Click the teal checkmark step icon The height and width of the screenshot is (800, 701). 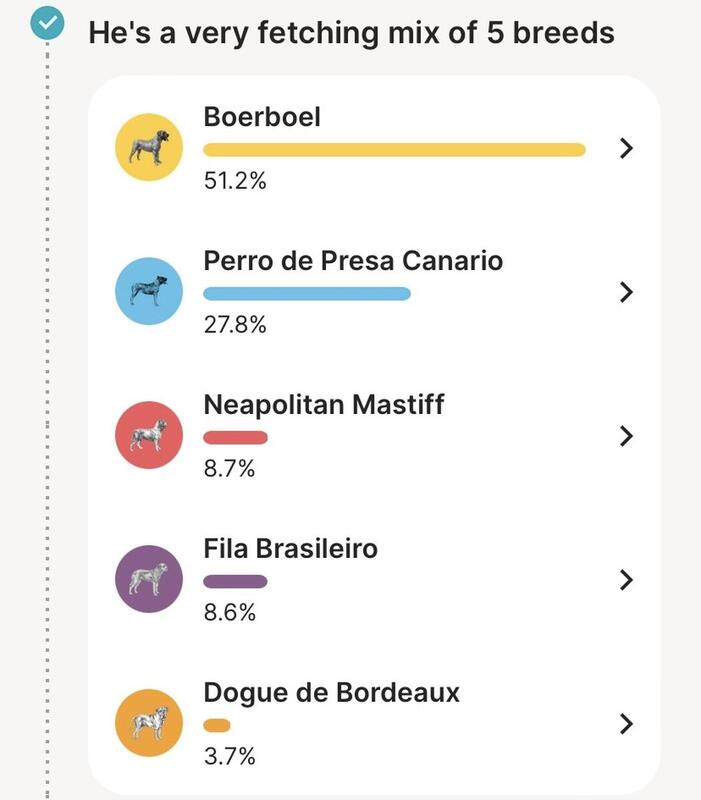(x=47, y=23)
